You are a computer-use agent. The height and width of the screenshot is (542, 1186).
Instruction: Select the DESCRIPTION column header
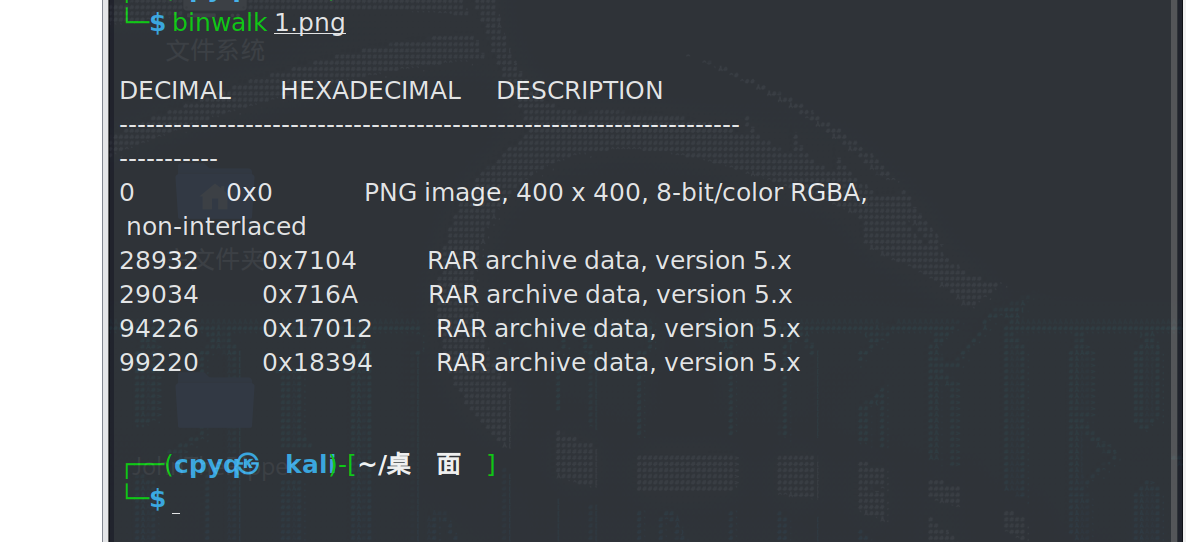click(x=579, y=91)
